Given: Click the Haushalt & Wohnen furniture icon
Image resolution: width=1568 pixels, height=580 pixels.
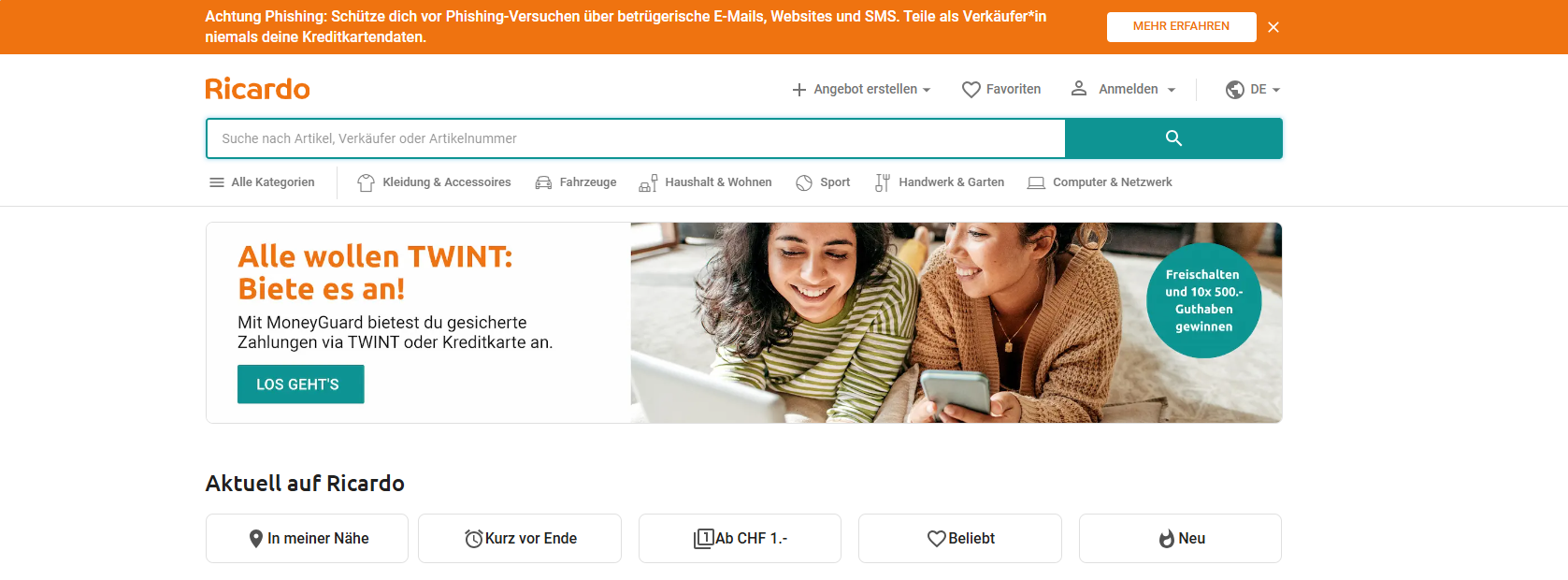Looking at the screenshot, I should click(x=648, y=182).
